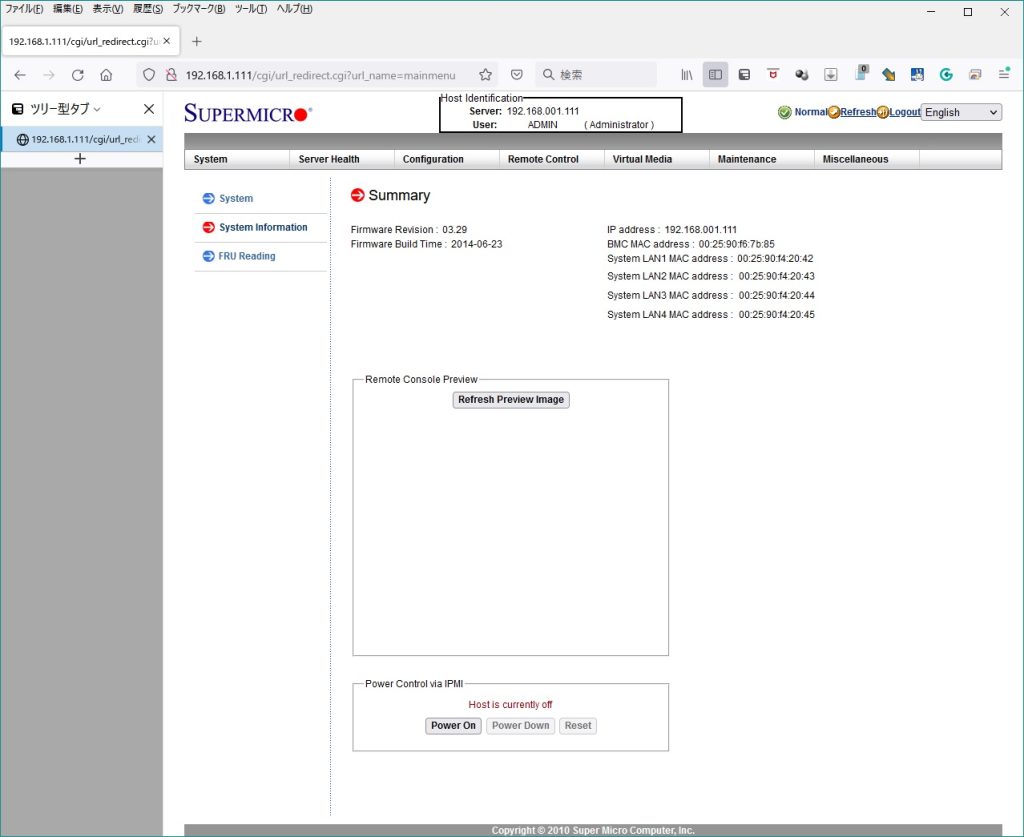Click the Refresh Preview Image button
The height and width of the screenshot is (837, 1024).
coord(511,400)
